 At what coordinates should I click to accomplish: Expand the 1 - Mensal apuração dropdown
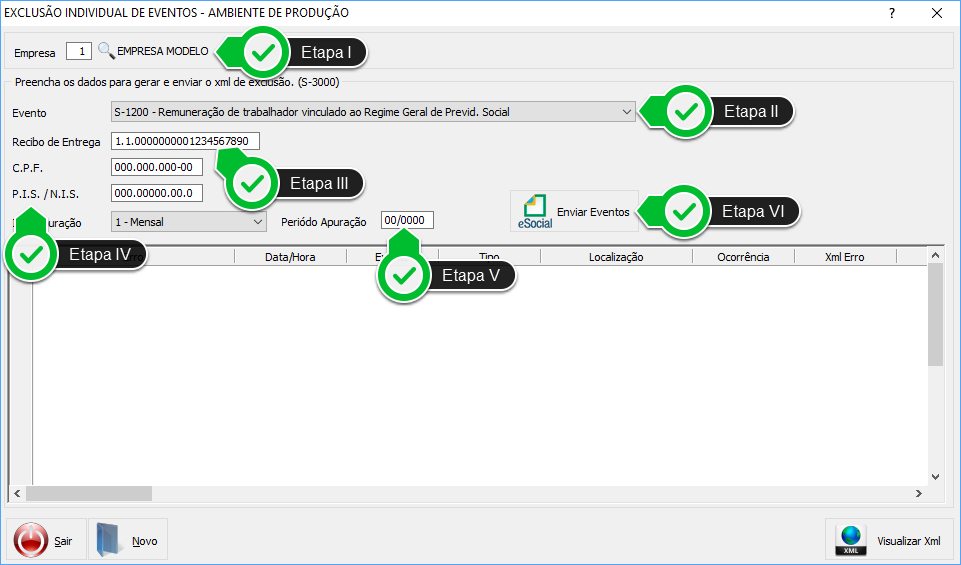pyautogui.click(x=258, y=221)
